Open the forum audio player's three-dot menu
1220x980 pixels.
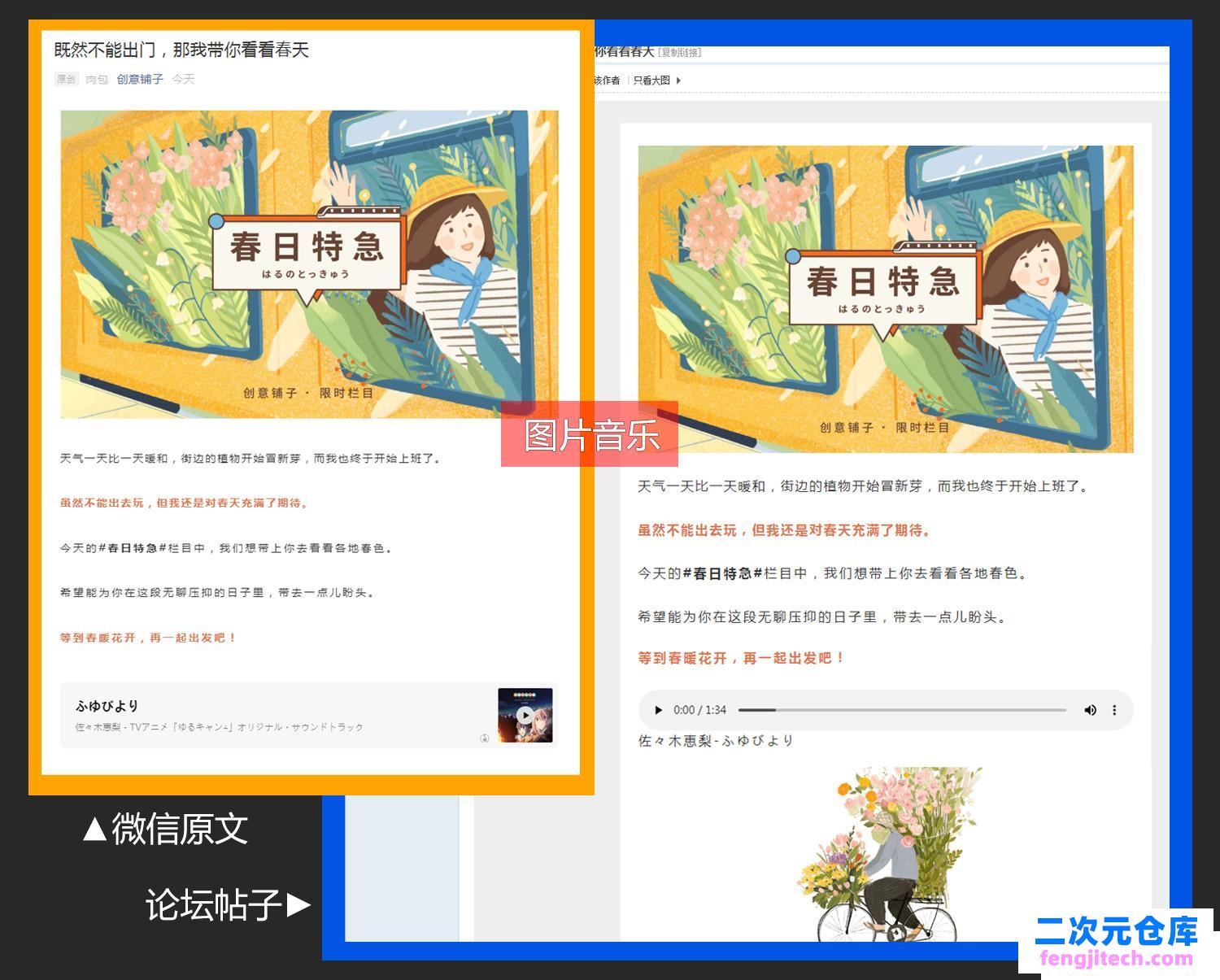[1114, 710]
